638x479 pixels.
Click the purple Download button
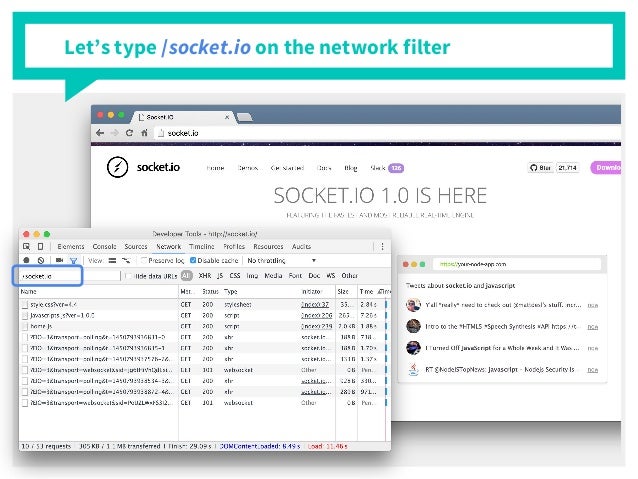(x=606, y=168)
